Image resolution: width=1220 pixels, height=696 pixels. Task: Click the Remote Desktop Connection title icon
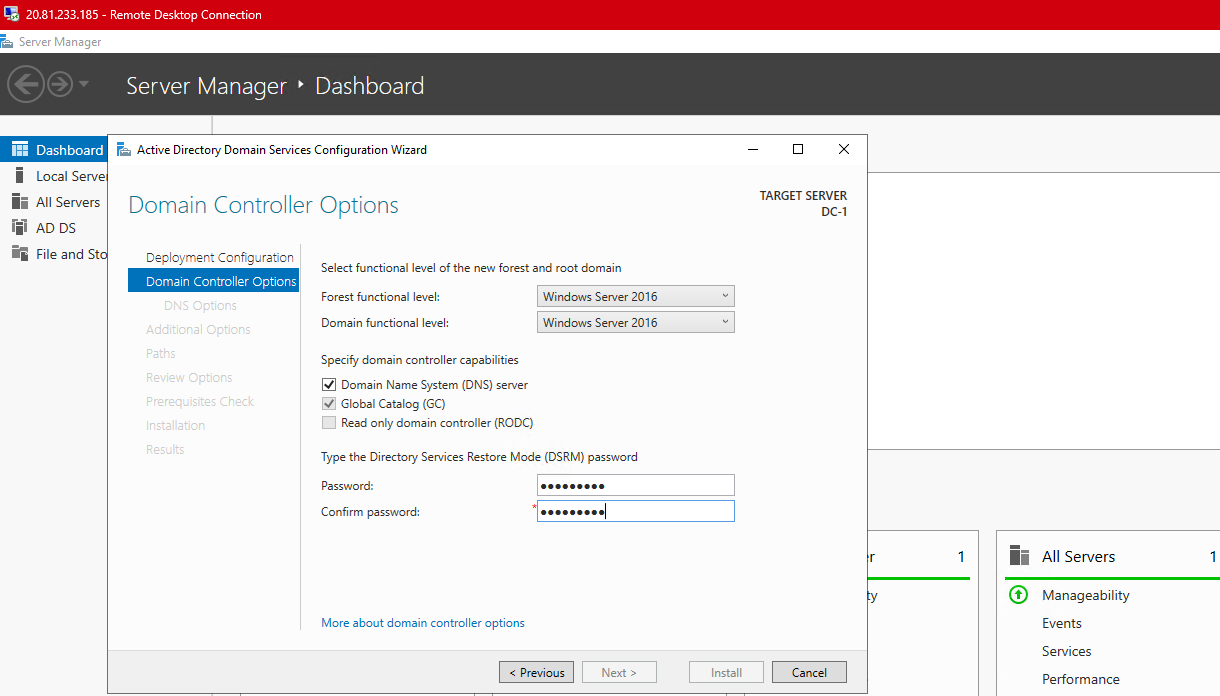[x=11, y=15]
